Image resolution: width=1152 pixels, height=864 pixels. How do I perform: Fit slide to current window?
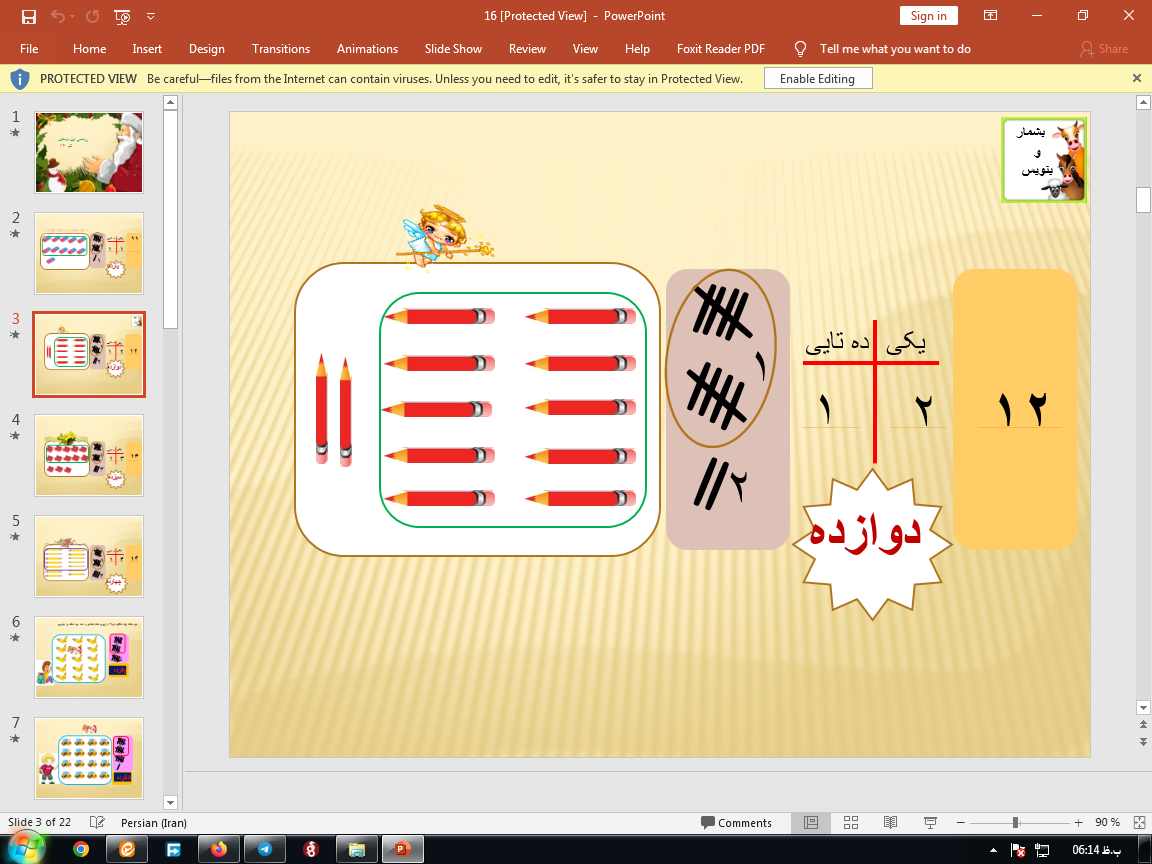tap(1138, 822)
